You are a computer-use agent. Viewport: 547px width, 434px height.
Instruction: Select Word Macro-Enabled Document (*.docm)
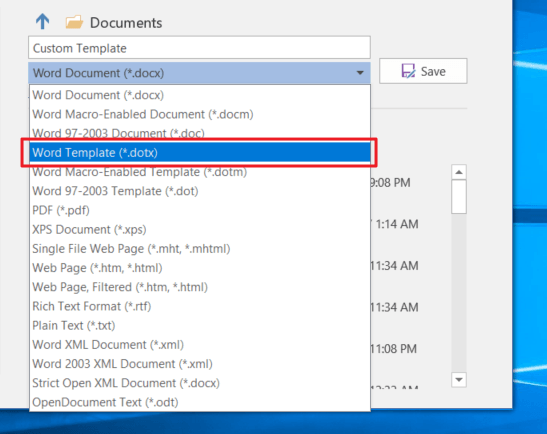pyautogui.click(x=200, y=114)
